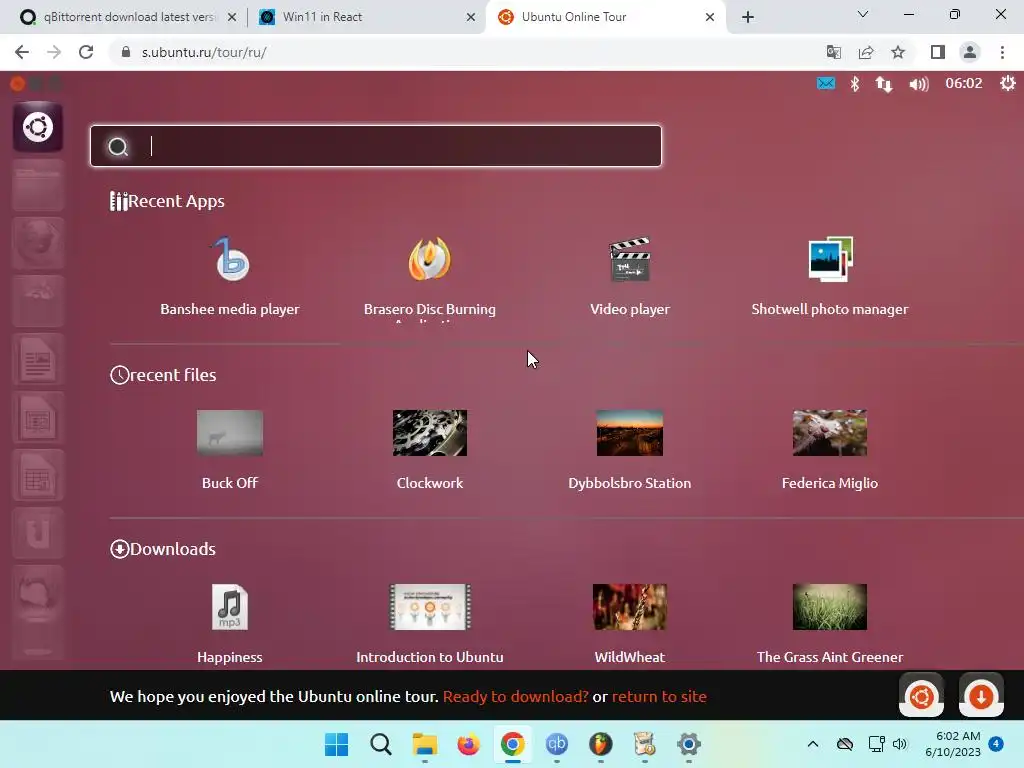1024x768 pixels.
Task: Open The Grass Aint Greener thumbnail
Action: pyautogui.click(x=829, y=607)
